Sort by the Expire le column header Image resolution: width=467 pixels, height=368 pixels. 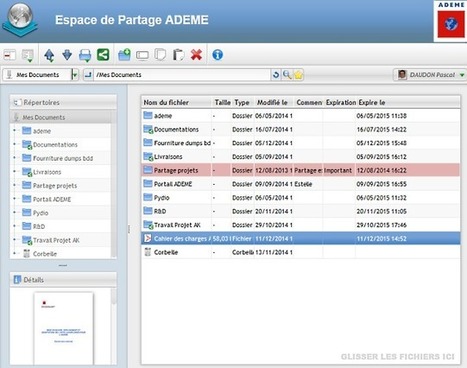[372, 102]
